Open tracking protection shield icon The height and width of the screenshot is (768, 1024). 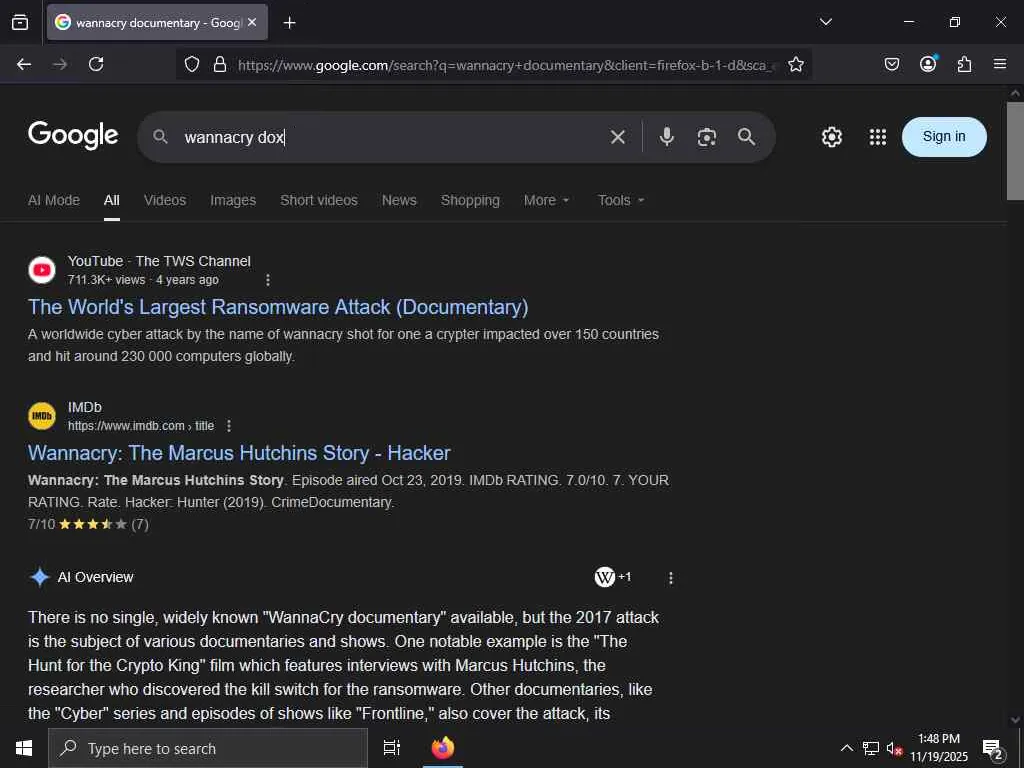[191, 64]
